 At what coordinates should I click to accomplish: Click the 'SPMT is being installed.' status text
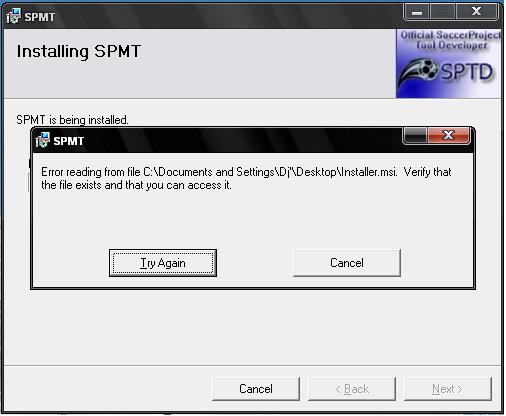click(x=72, y=119)
